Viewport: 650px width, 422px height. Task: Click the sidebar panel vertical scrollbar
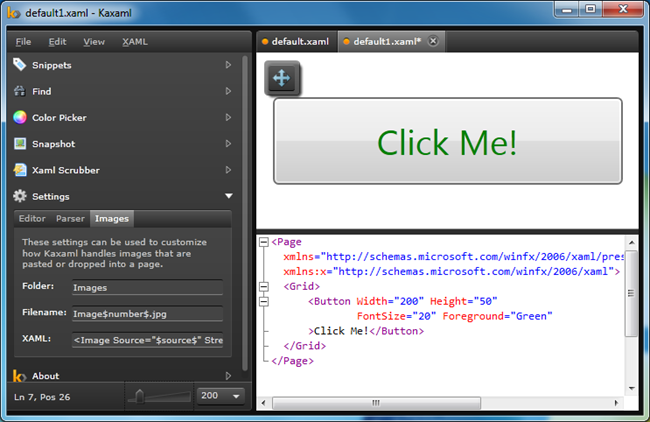pyautogui.click(x=245, y=213)
